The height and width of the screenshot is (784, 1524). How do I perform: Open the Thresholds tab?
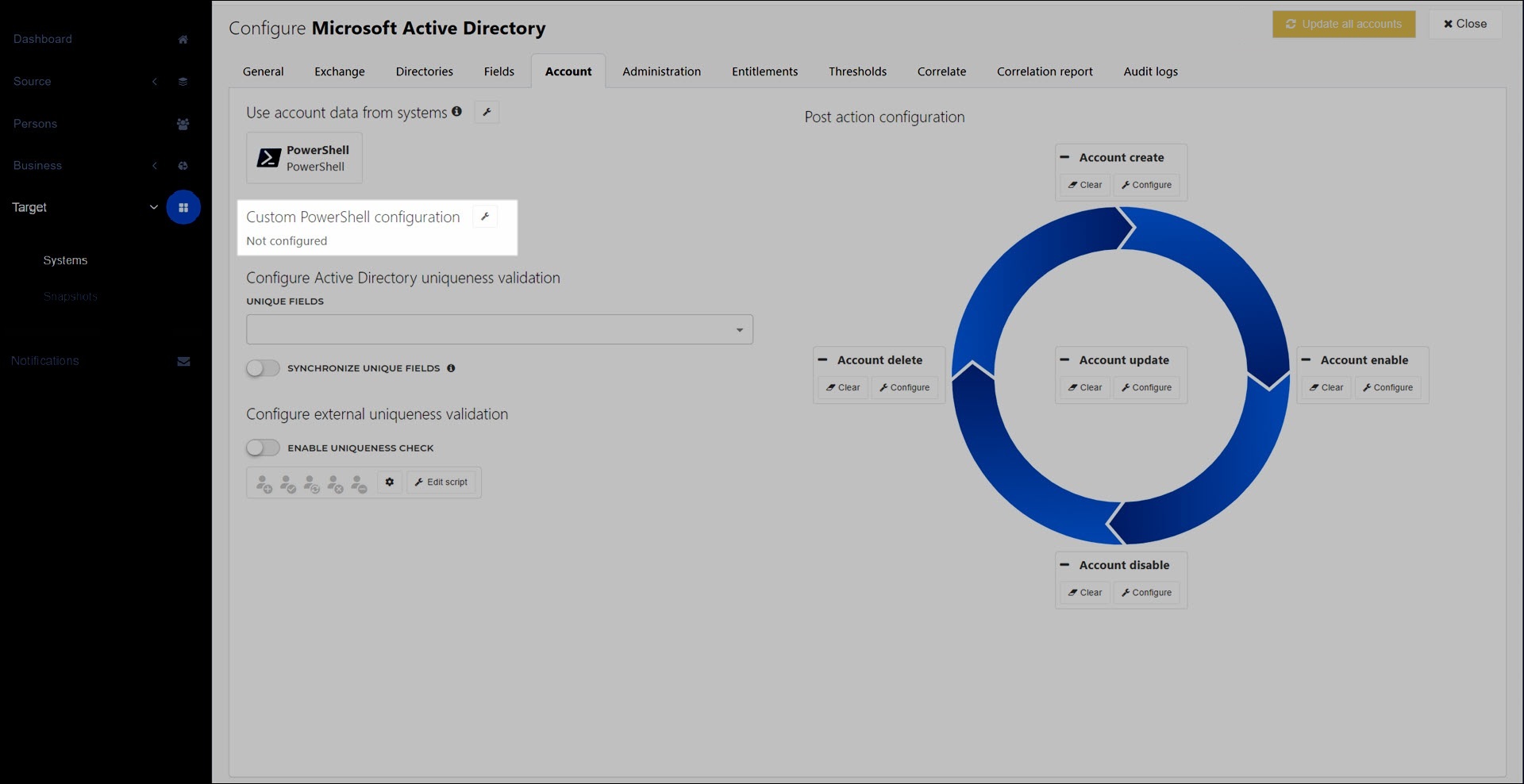point(858,71)
